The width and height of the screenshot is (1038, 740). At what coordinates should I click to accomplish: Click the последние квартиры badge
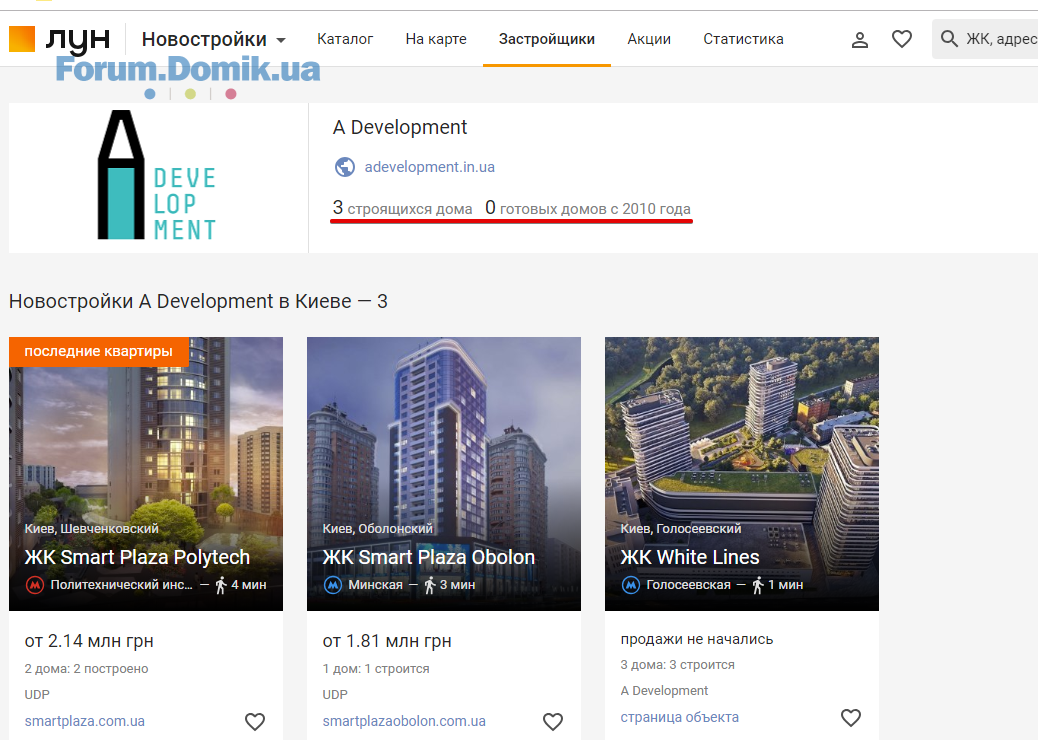coord(99,351)
